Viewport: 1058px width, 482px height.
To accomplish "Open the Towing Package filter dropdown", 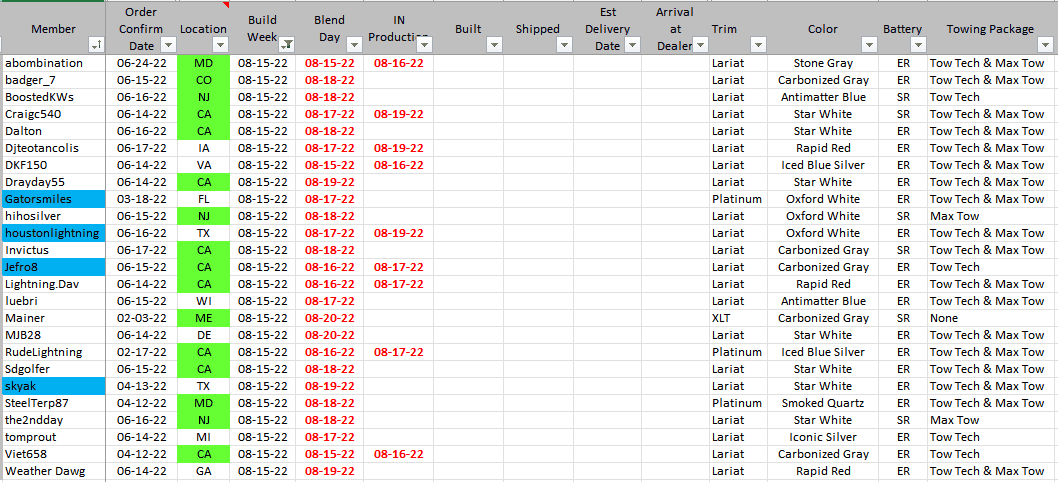I will pyautogui.click(x=1047, y=45).
